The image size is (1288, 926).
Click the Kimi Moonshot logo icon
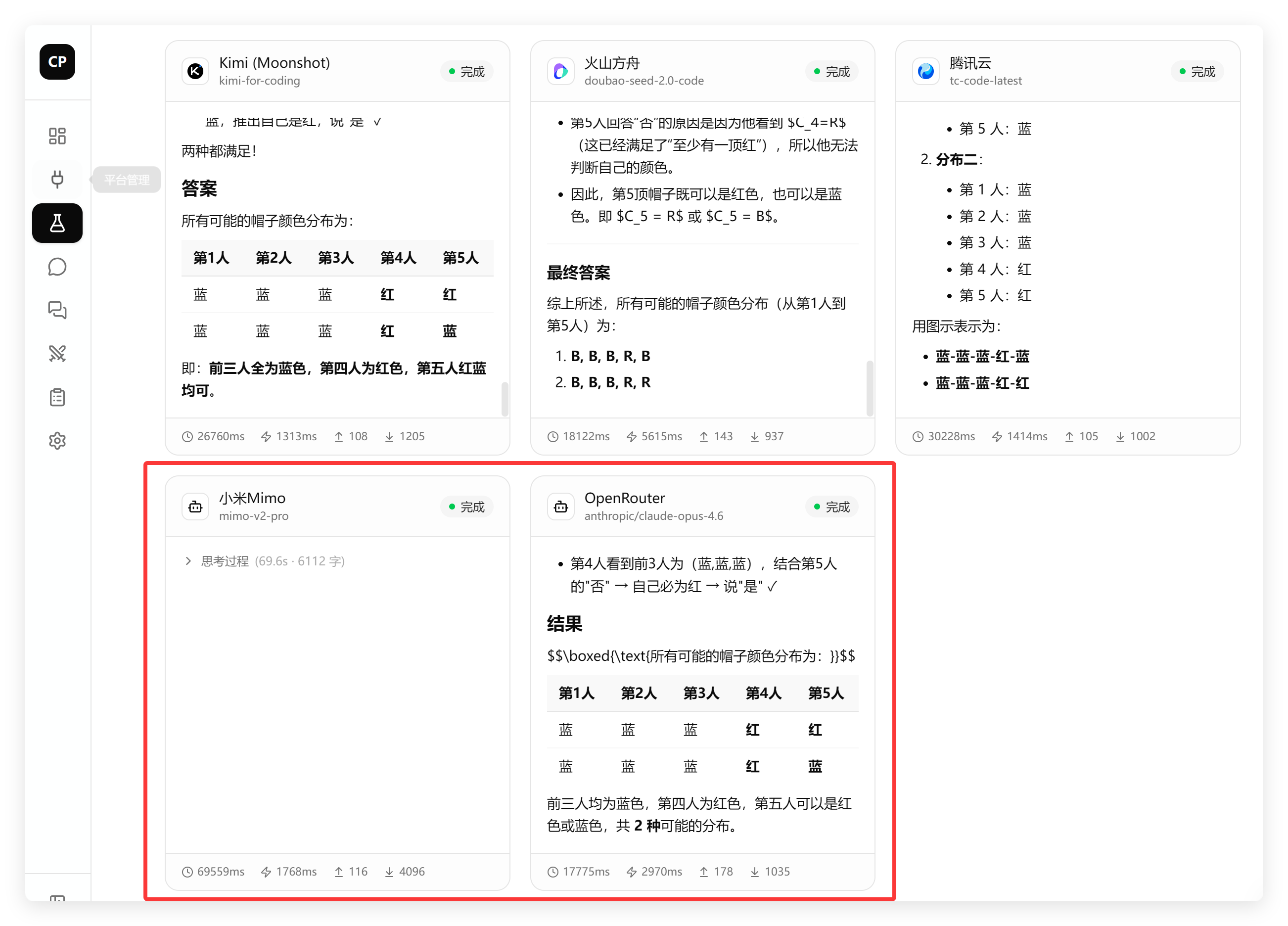pyautogui.click(x=195, y=71)
